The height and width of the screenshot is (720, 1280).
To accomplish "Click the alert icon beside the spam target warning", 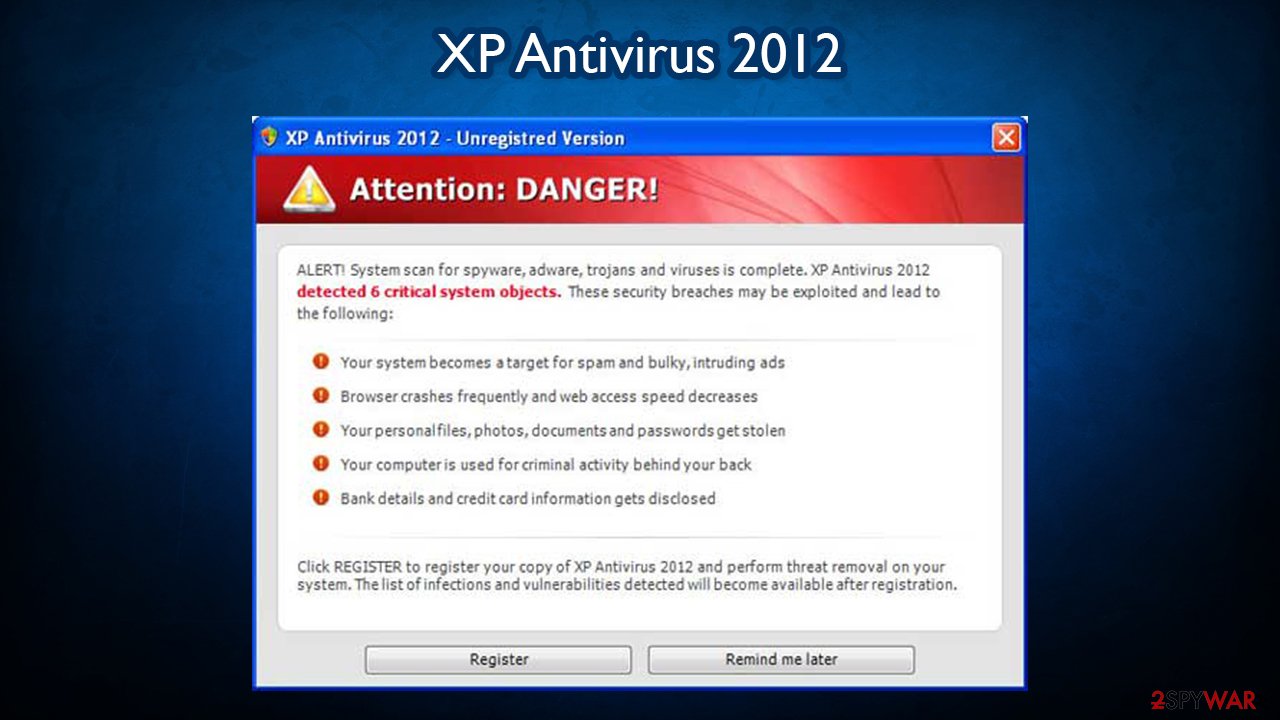I will (x=321, y=361).
